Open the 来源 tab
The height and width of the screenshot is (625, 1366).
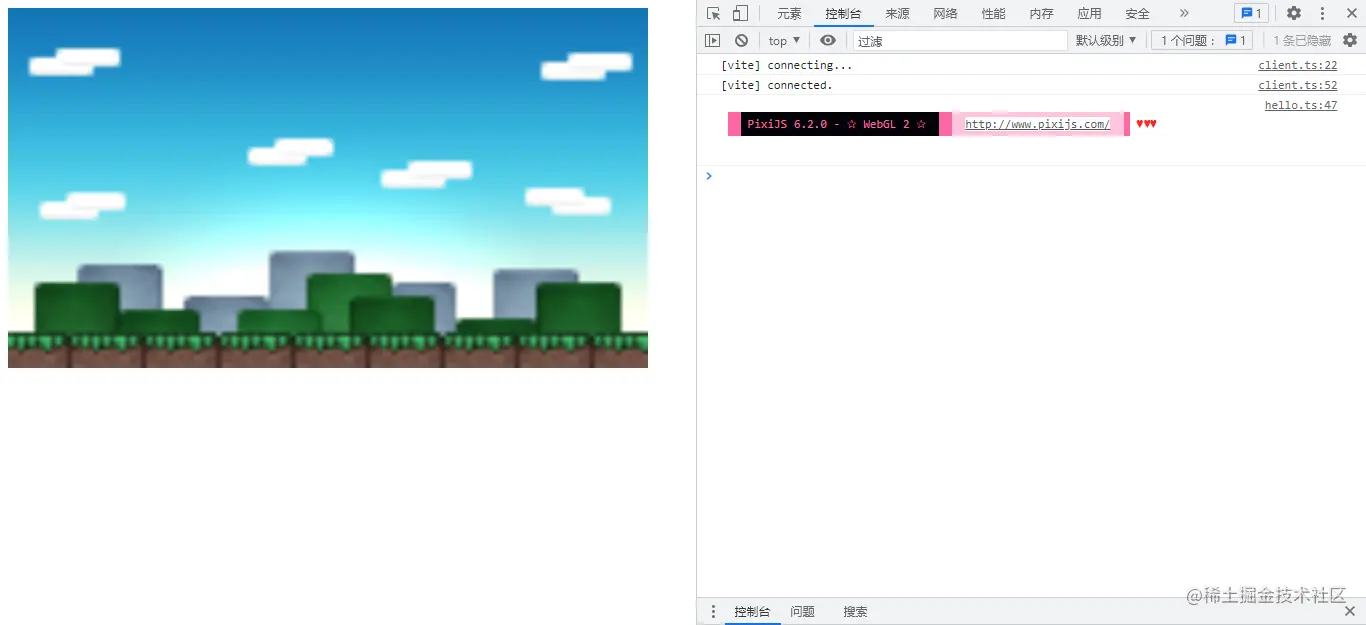[897, 13]
